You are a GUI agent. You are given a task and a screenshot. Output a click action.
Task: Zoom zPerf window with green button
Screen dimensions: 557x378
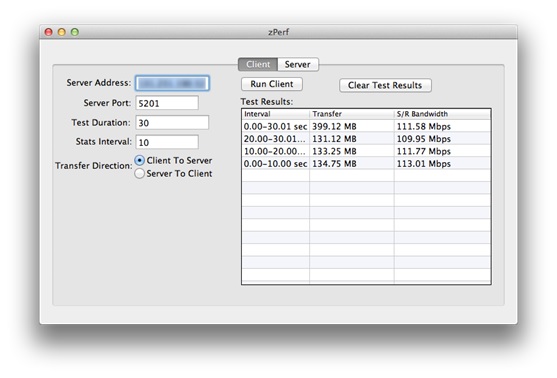[x=75, y=32]
